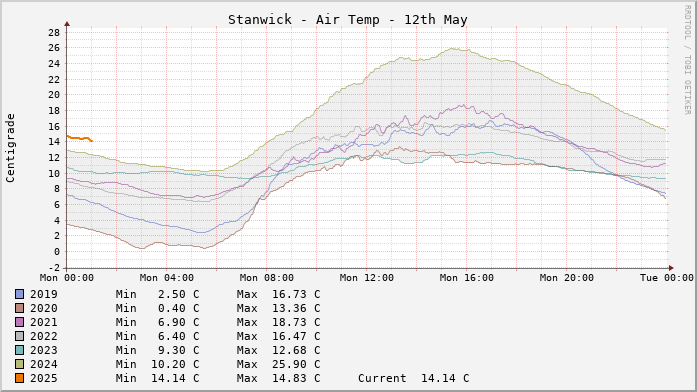Screen dimensions: 697x392
Task: Click the 2023 Max value '12.68 C'
Action: (x=296, y=351)
